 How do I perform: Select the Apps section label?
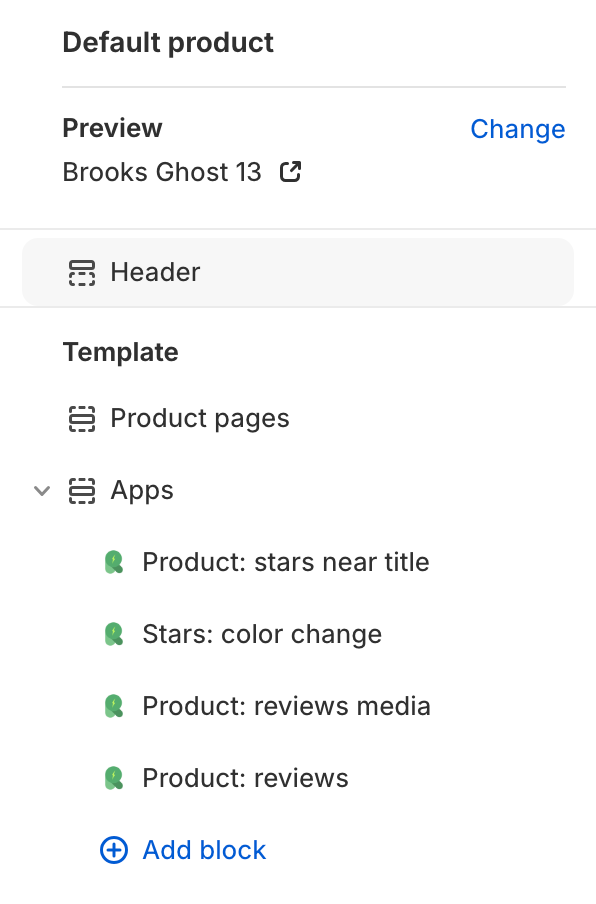pos(142,491)
